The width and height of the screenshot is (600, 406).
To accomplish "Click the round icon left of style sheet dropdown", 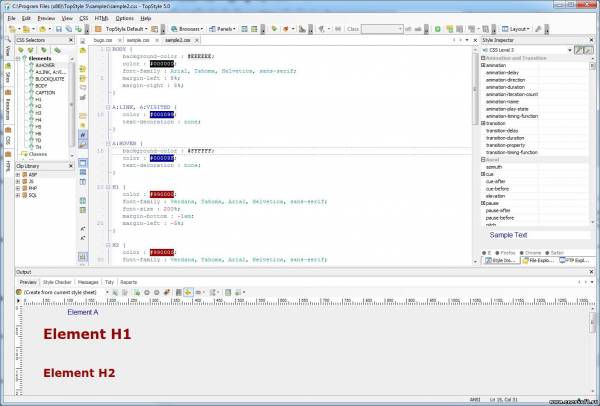I will point(19,292).
